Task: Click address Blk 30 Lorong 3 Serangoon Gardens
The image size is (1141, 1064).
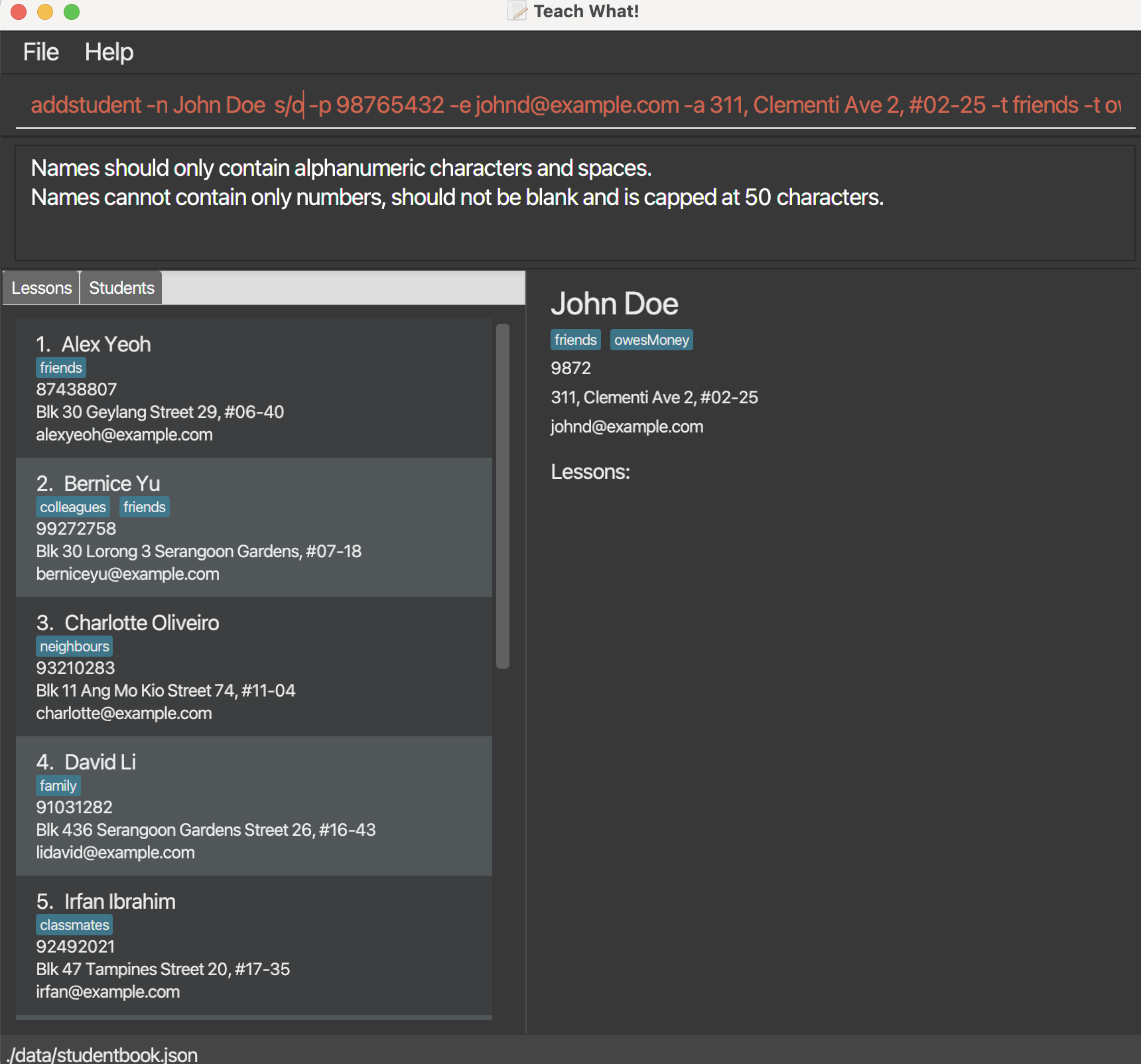Action: (x=199, y=551)
